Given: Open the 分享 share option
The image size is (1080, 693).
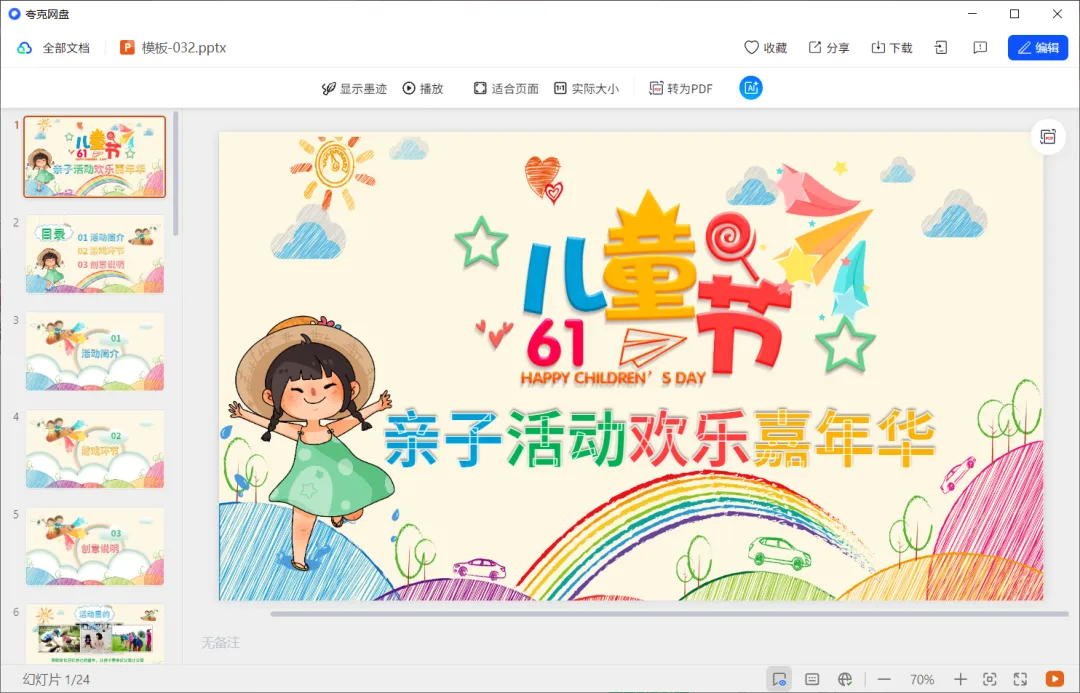Looking at the screenshot, I should pos(829,48).
